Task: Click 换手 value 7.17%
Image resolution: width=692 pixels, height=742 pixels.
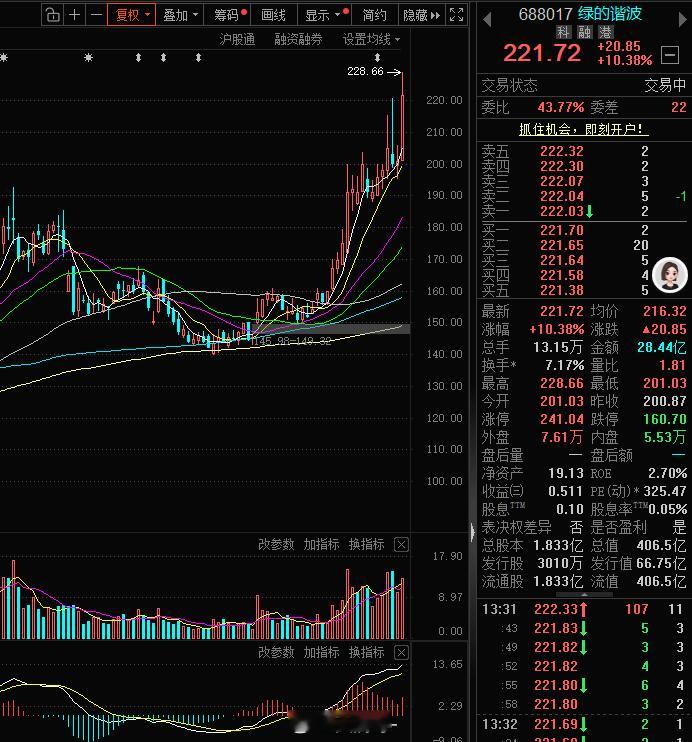Action: point(564,365)
